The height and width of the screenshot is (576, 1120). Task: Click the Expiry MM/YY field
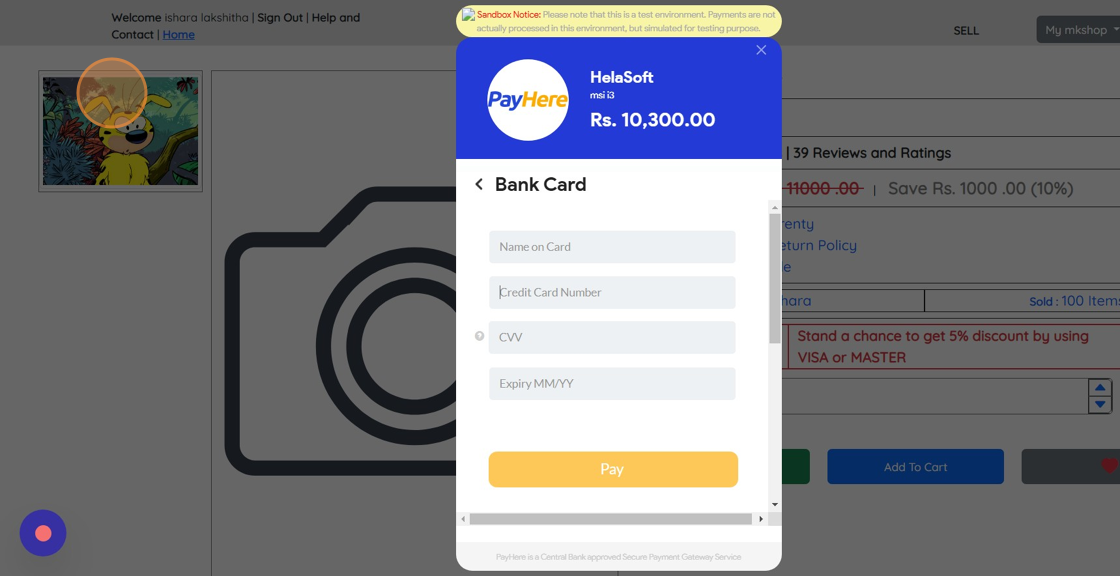(x=612, y=384)
